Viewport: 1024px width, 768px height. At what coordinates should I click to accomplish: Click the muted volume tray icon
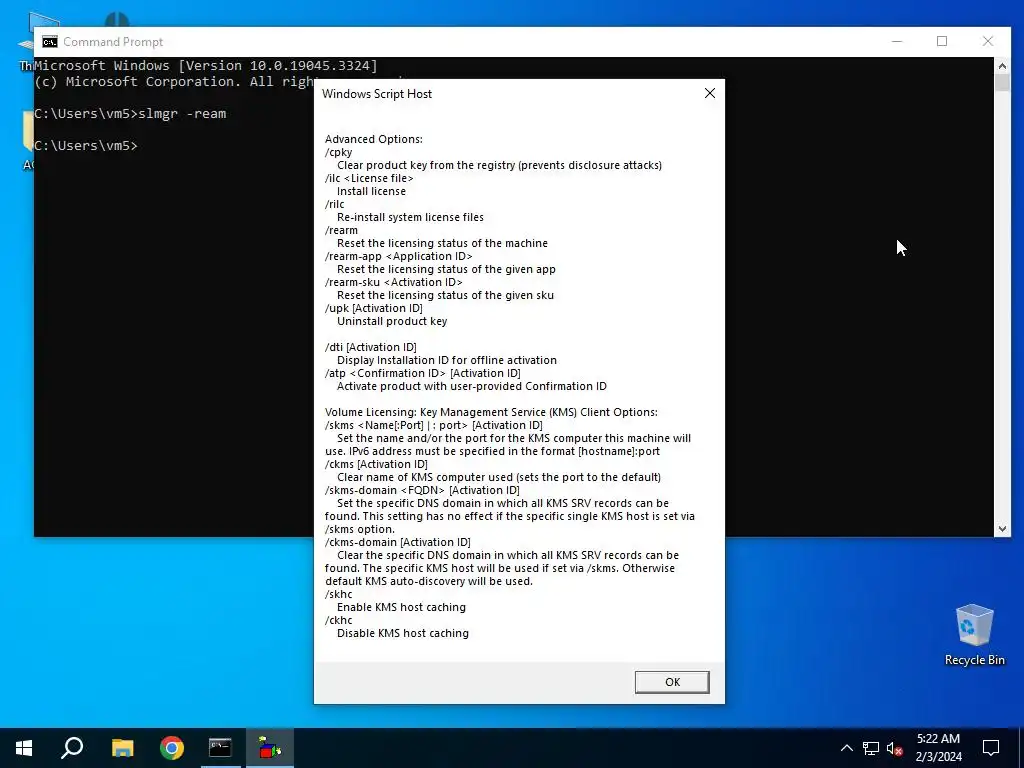(x=894, y=748)
